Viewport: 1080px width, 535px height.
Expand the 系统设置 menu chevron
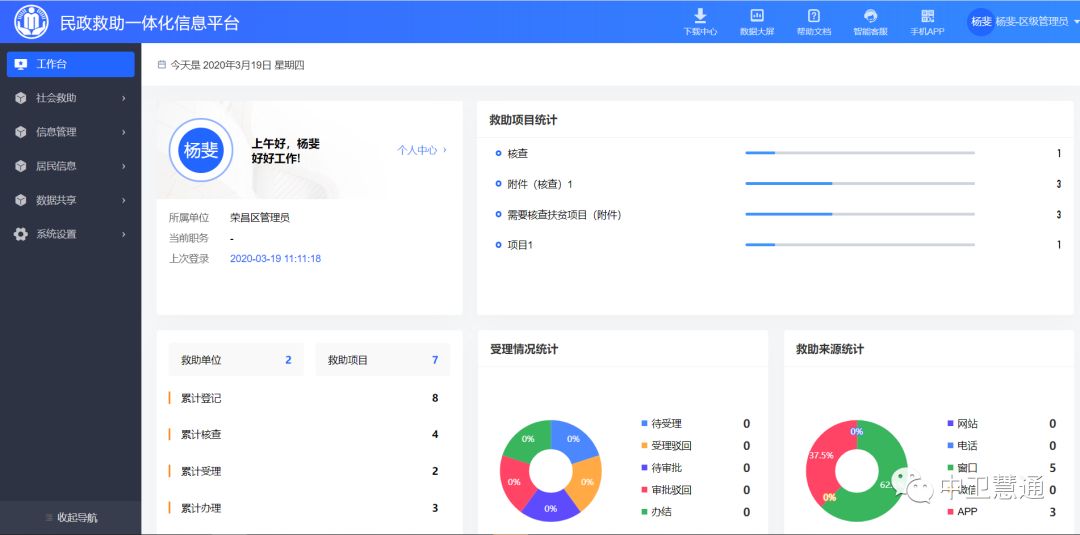123,234
